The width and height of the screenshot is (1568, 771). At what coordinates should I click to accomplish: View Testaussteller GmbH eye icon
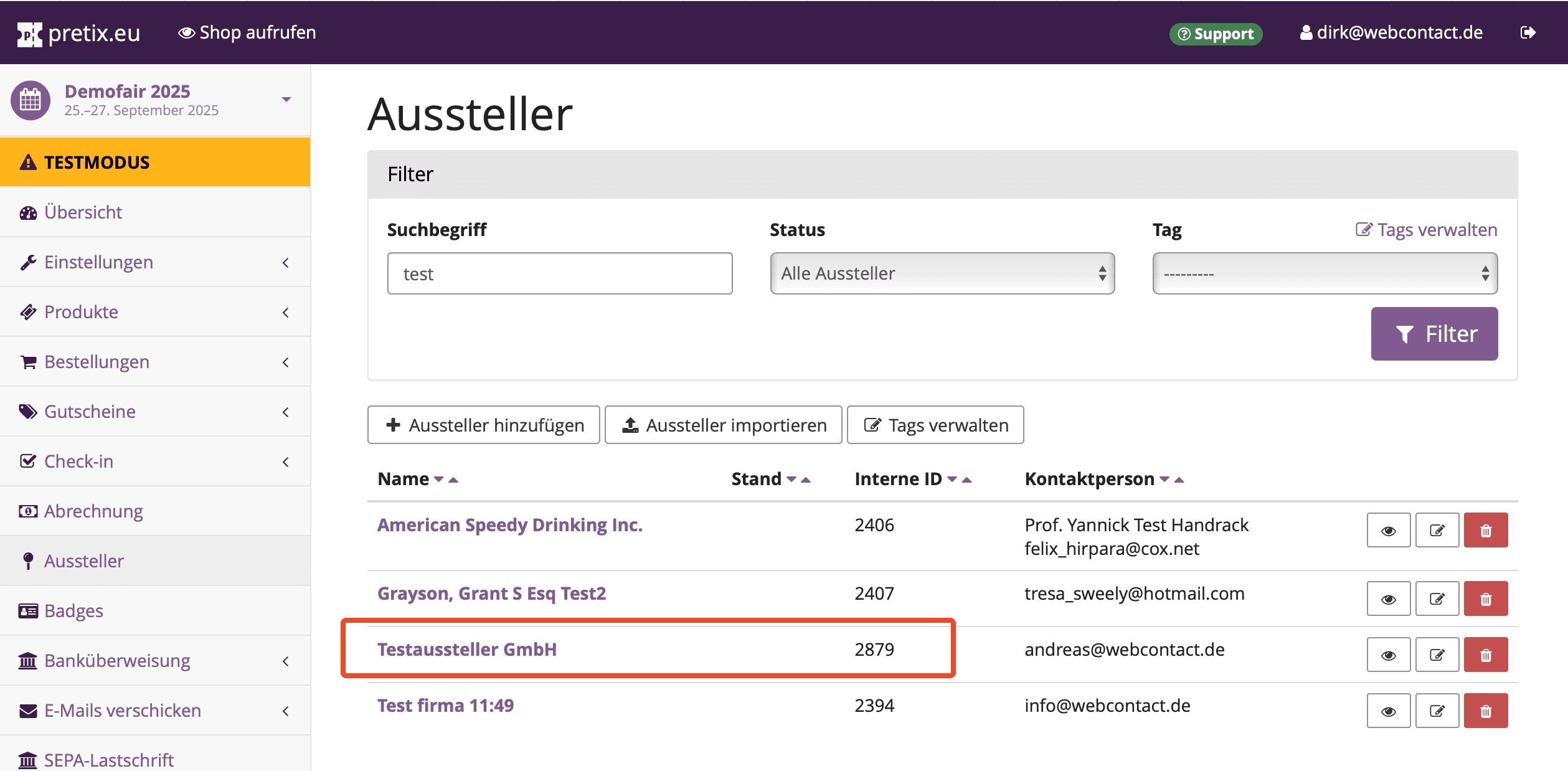1389,655
